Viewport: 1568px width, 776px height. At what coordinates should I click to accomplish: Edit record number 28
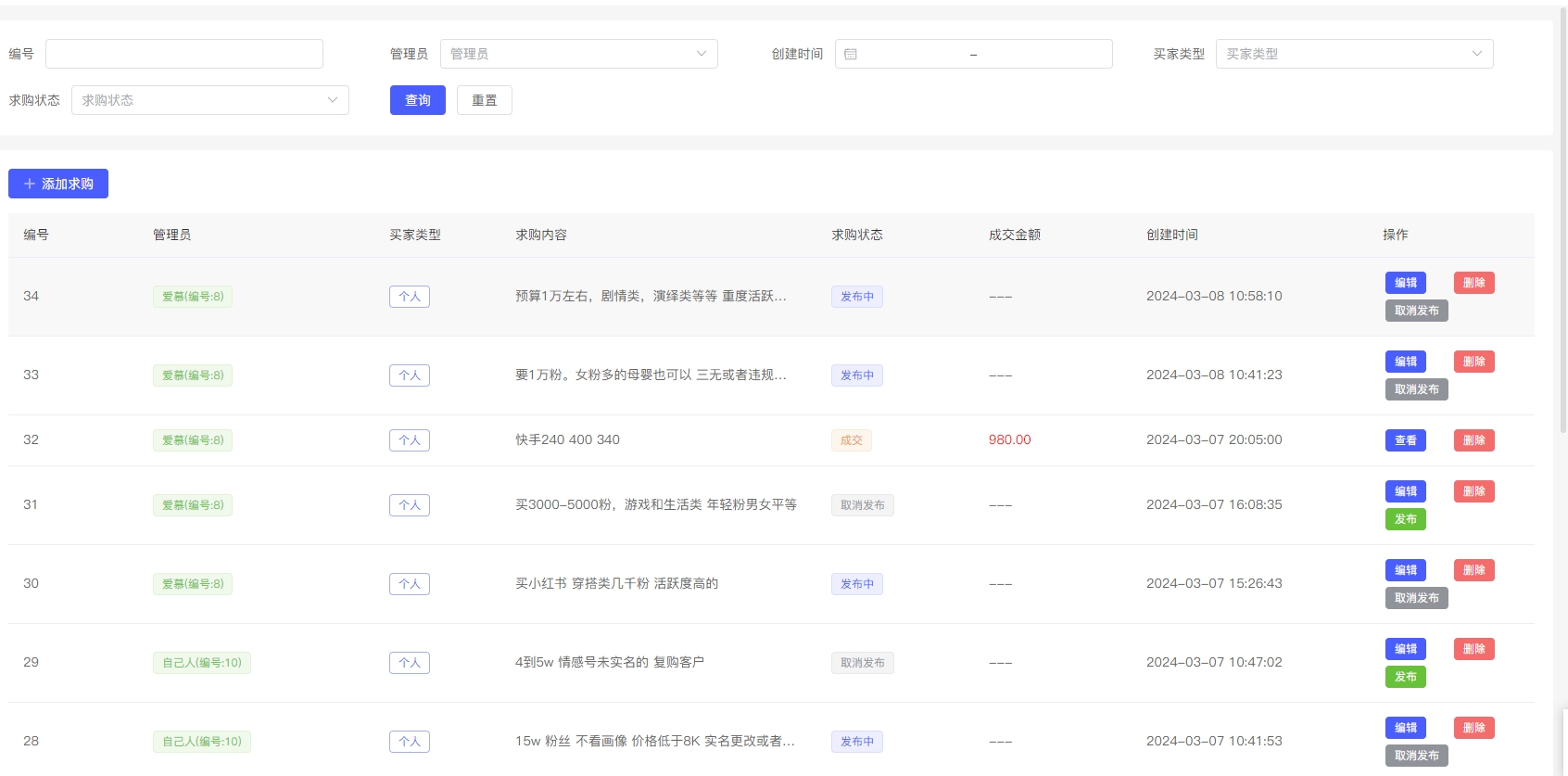coord(1405,728)
